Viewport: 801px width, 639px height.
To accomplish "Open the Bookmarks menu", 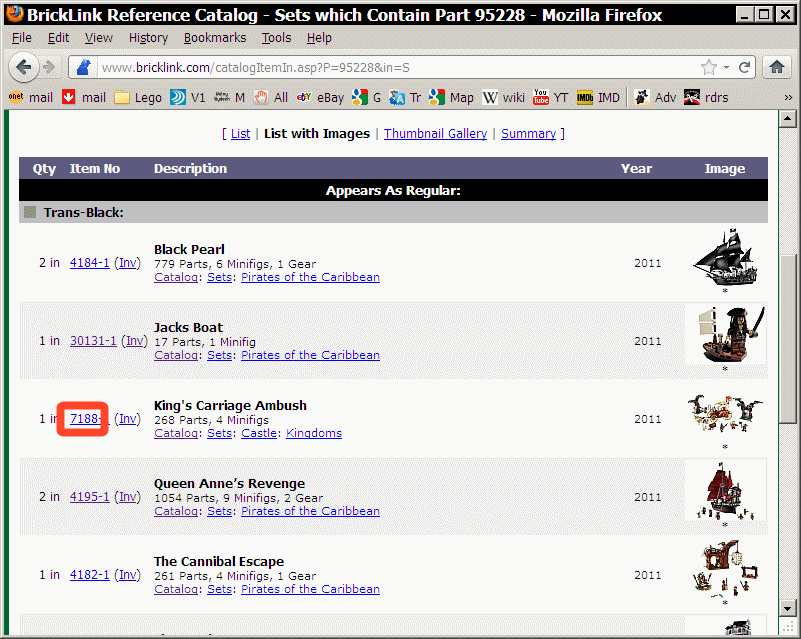I will click(x=215, y=38).
